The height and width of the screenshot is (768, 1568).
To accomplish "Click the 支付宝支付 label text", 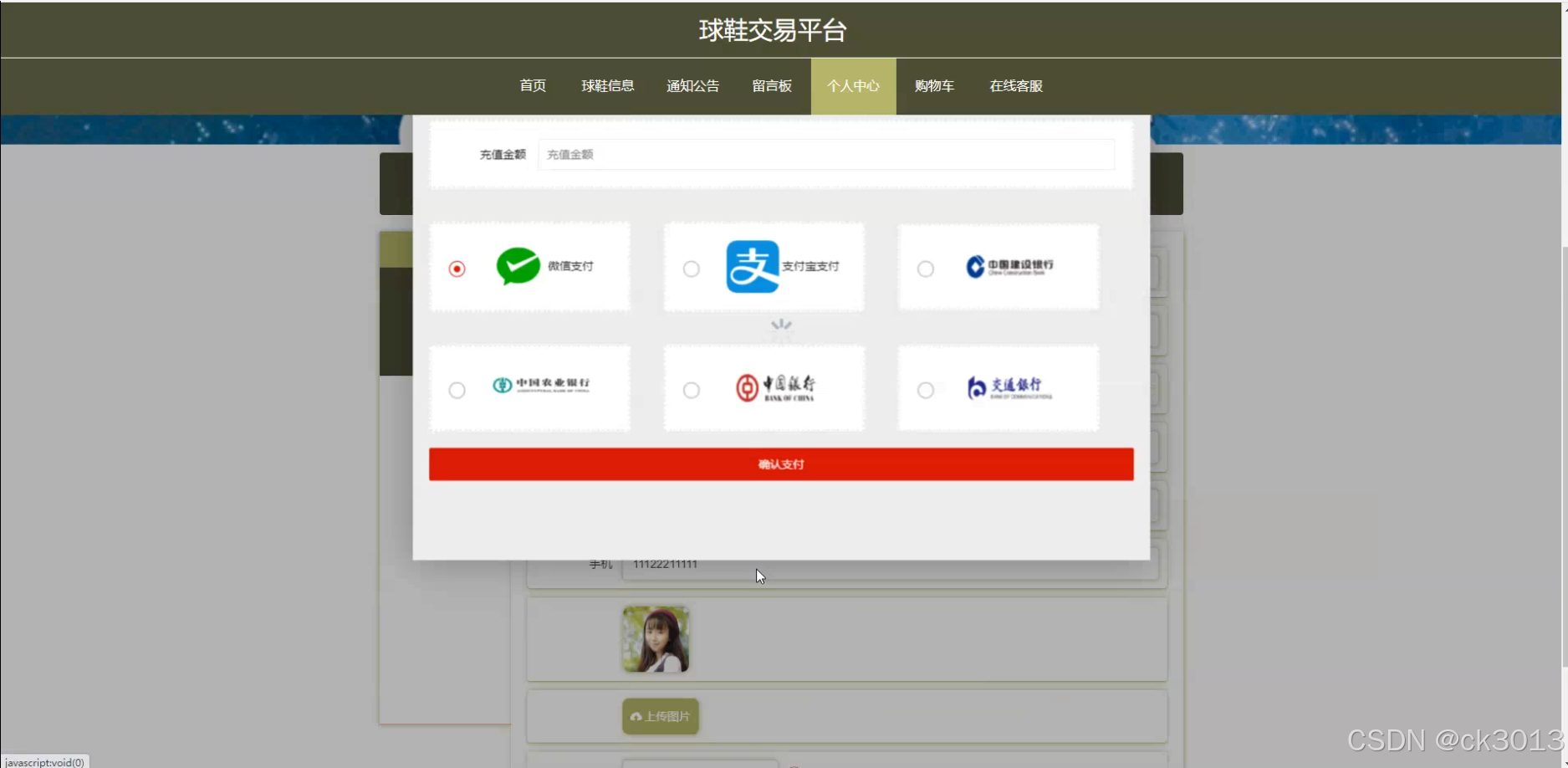I will pos(810,266).
